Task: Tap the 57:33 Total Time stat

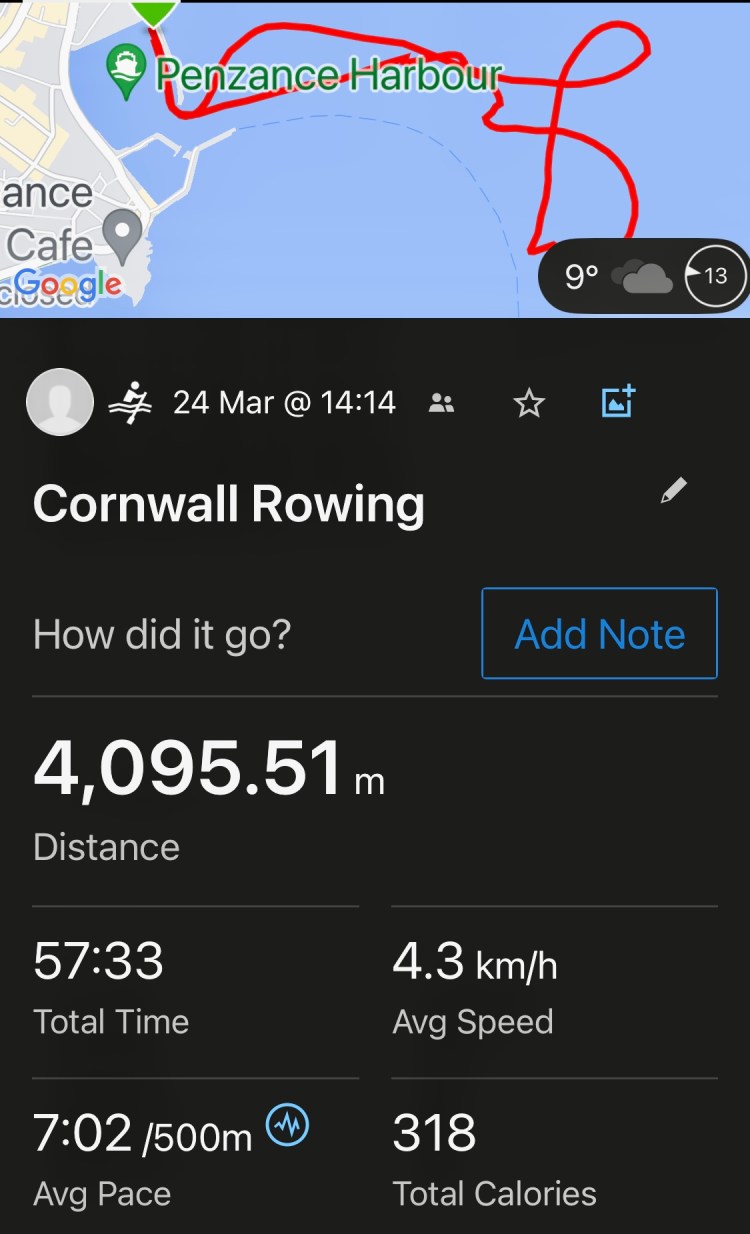Action: pos(99,962)
